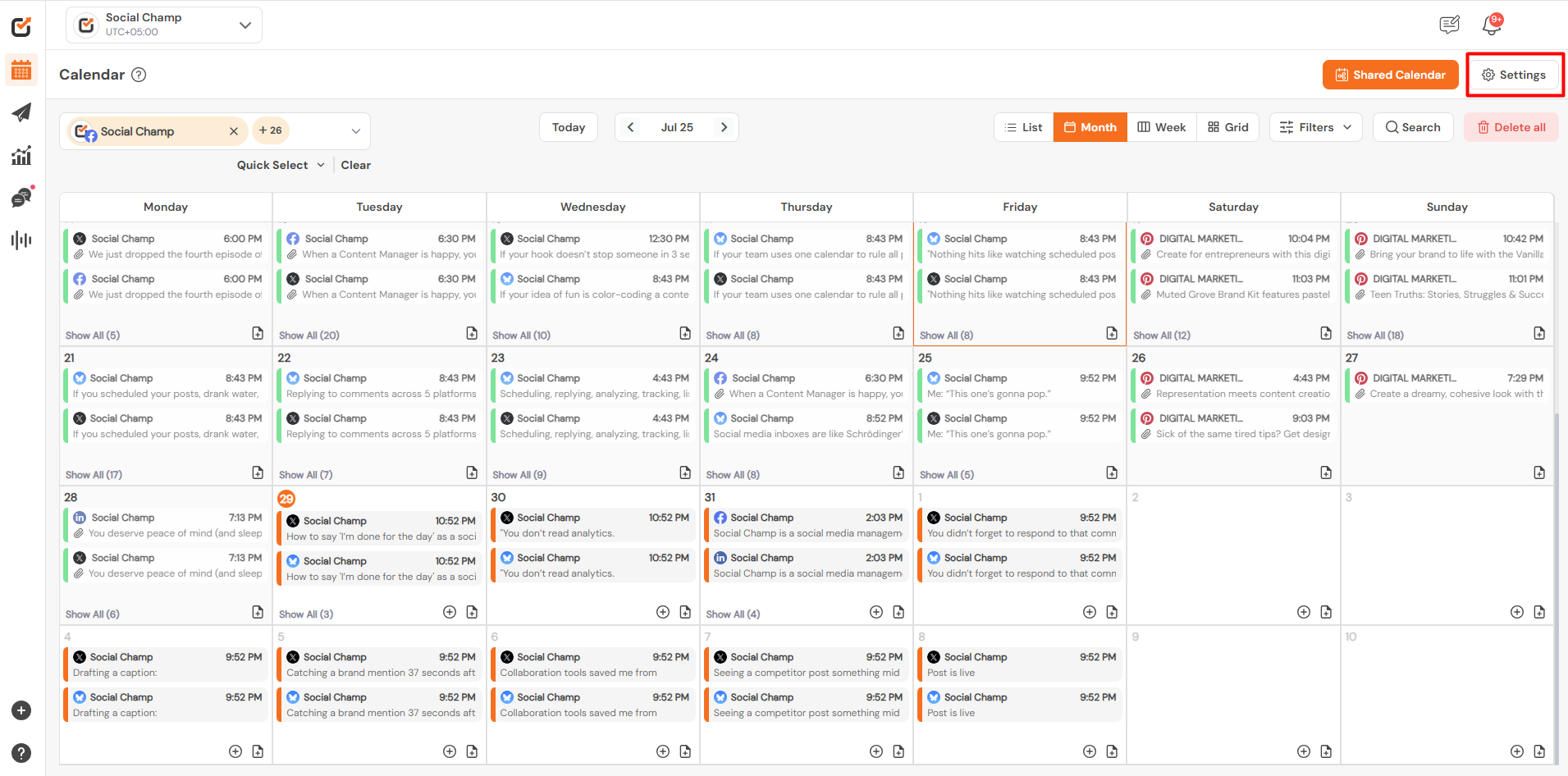1568x776 pixels.
Task: Expand Show All (17) on day 21
Action: [x=94, y=475]
